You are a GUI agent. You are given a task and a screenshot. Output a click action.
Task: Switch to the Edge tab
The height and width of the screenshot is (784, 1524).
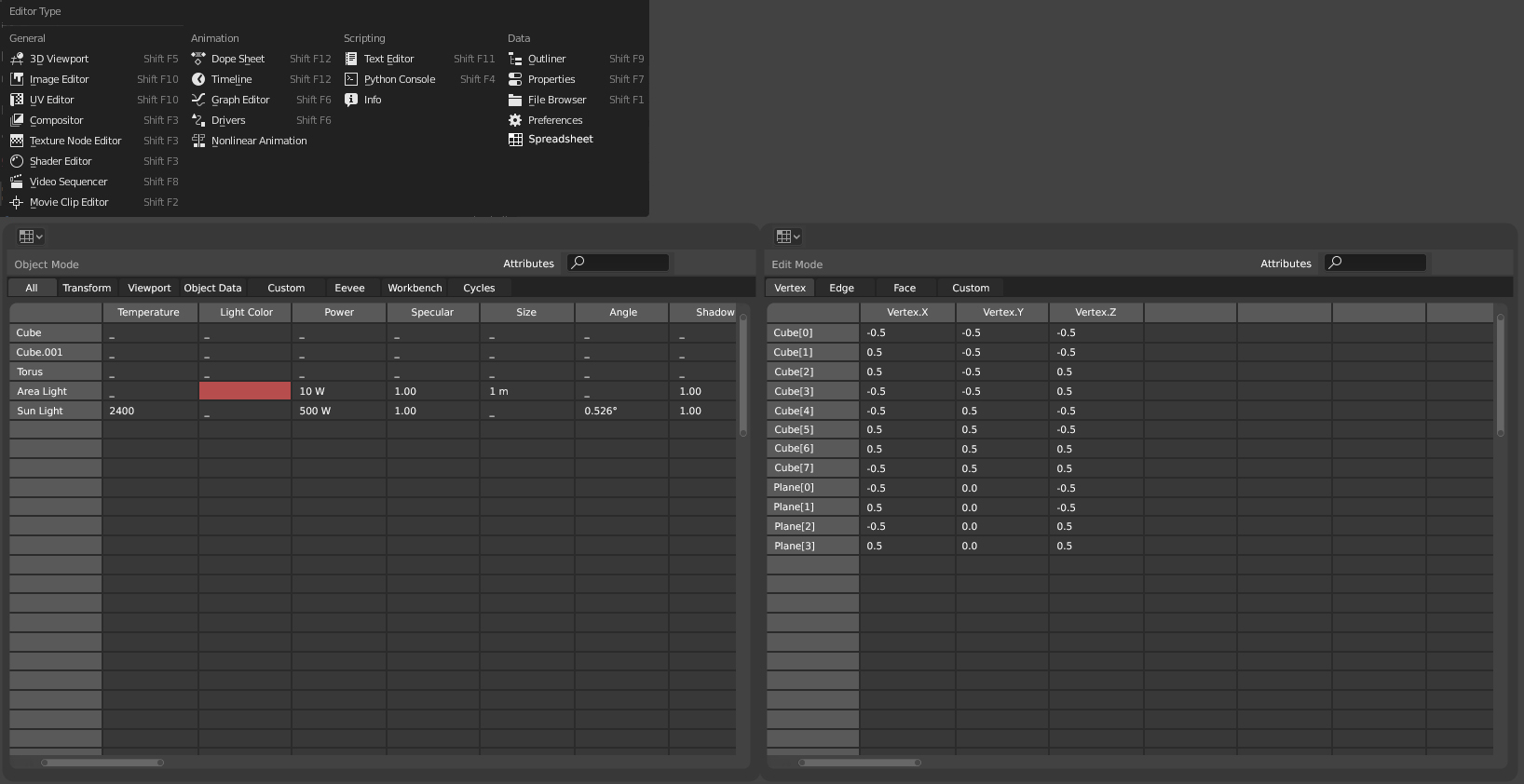click(841, 288)
